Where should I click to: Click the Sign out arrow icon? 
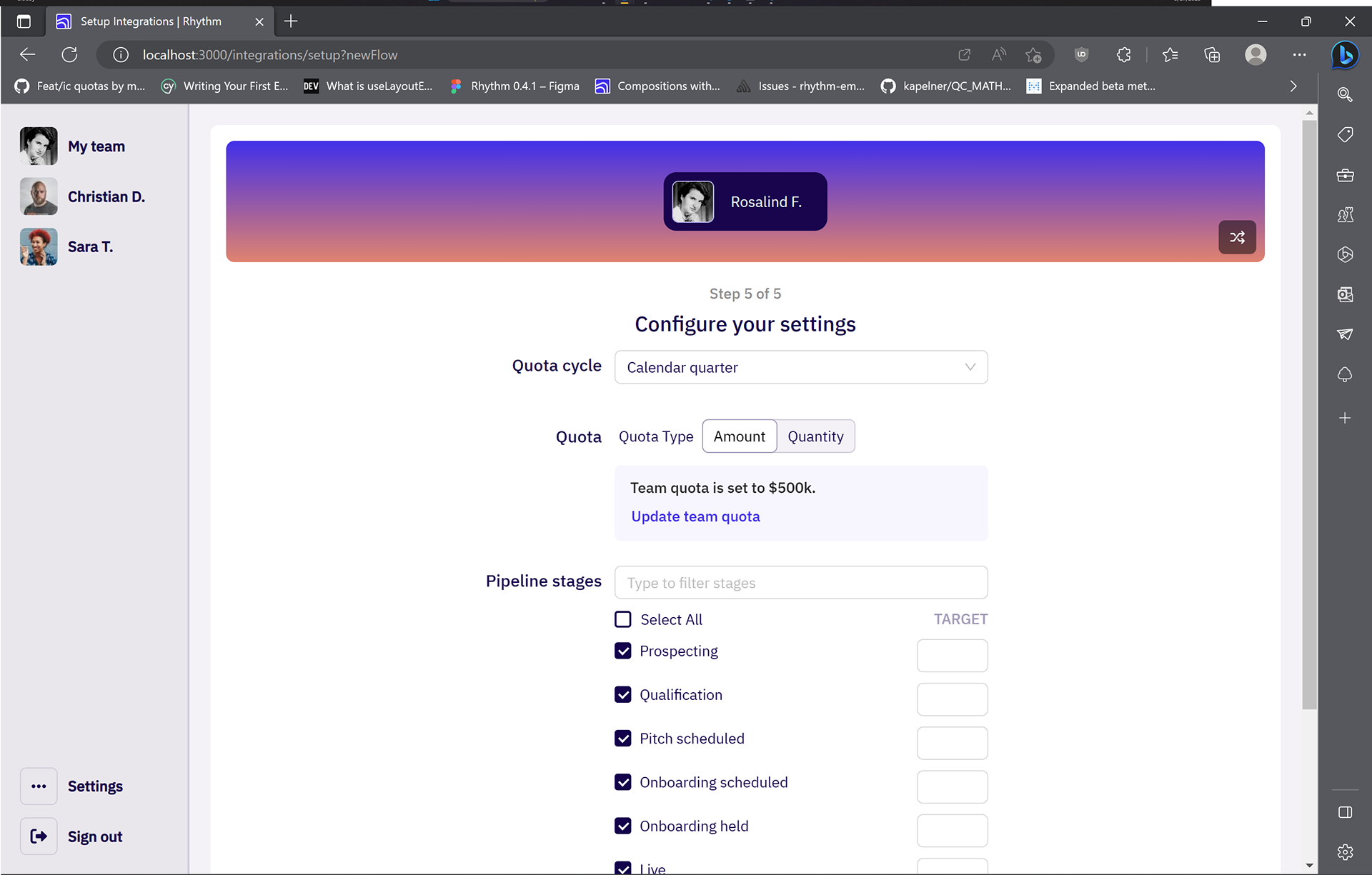coord(39,836)
